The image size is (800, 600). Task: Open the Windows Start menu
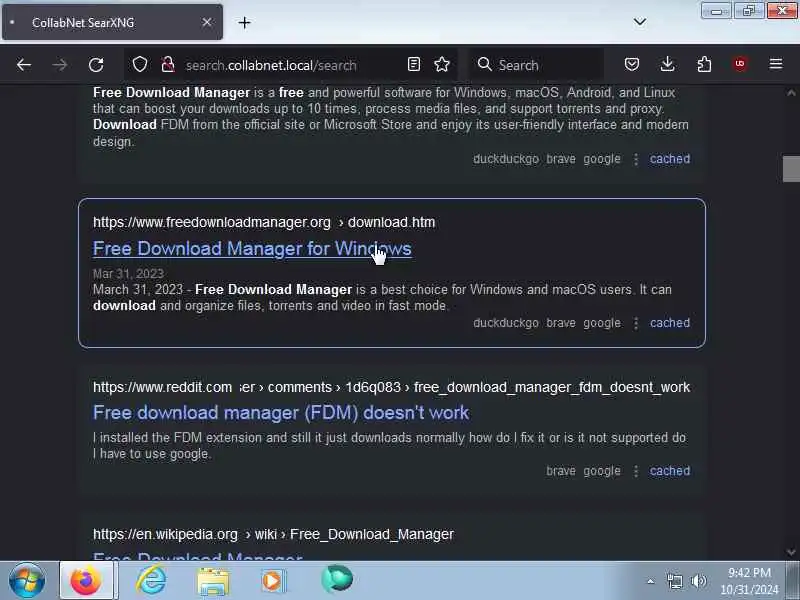[x=27, y=581]
